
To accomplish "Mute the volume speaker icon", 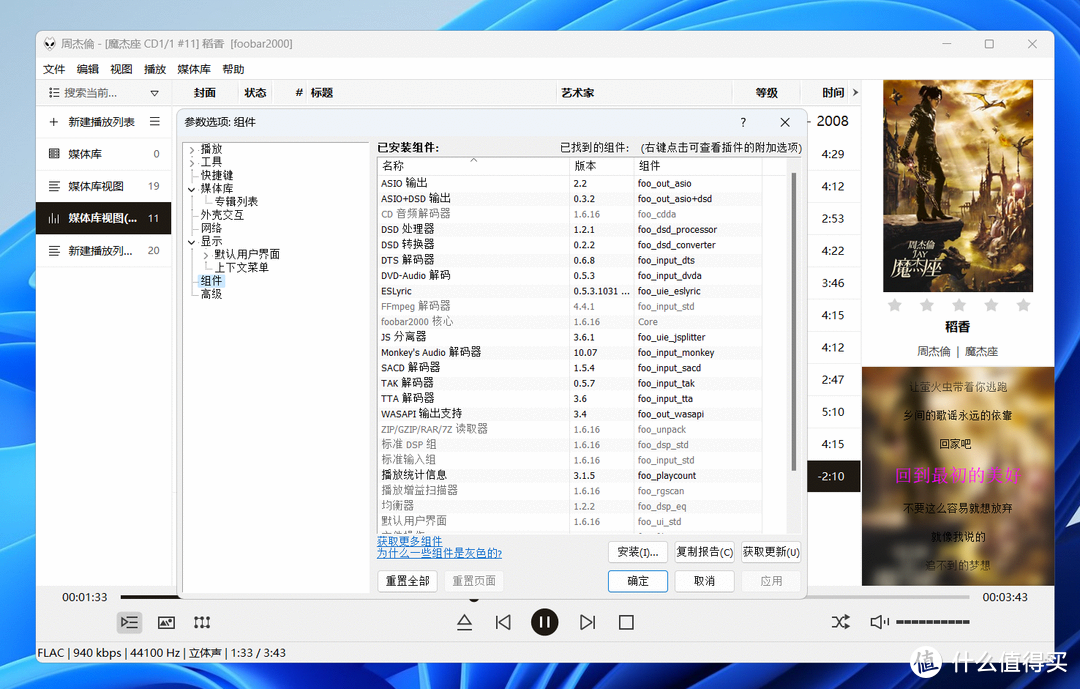I will (879, 622).
